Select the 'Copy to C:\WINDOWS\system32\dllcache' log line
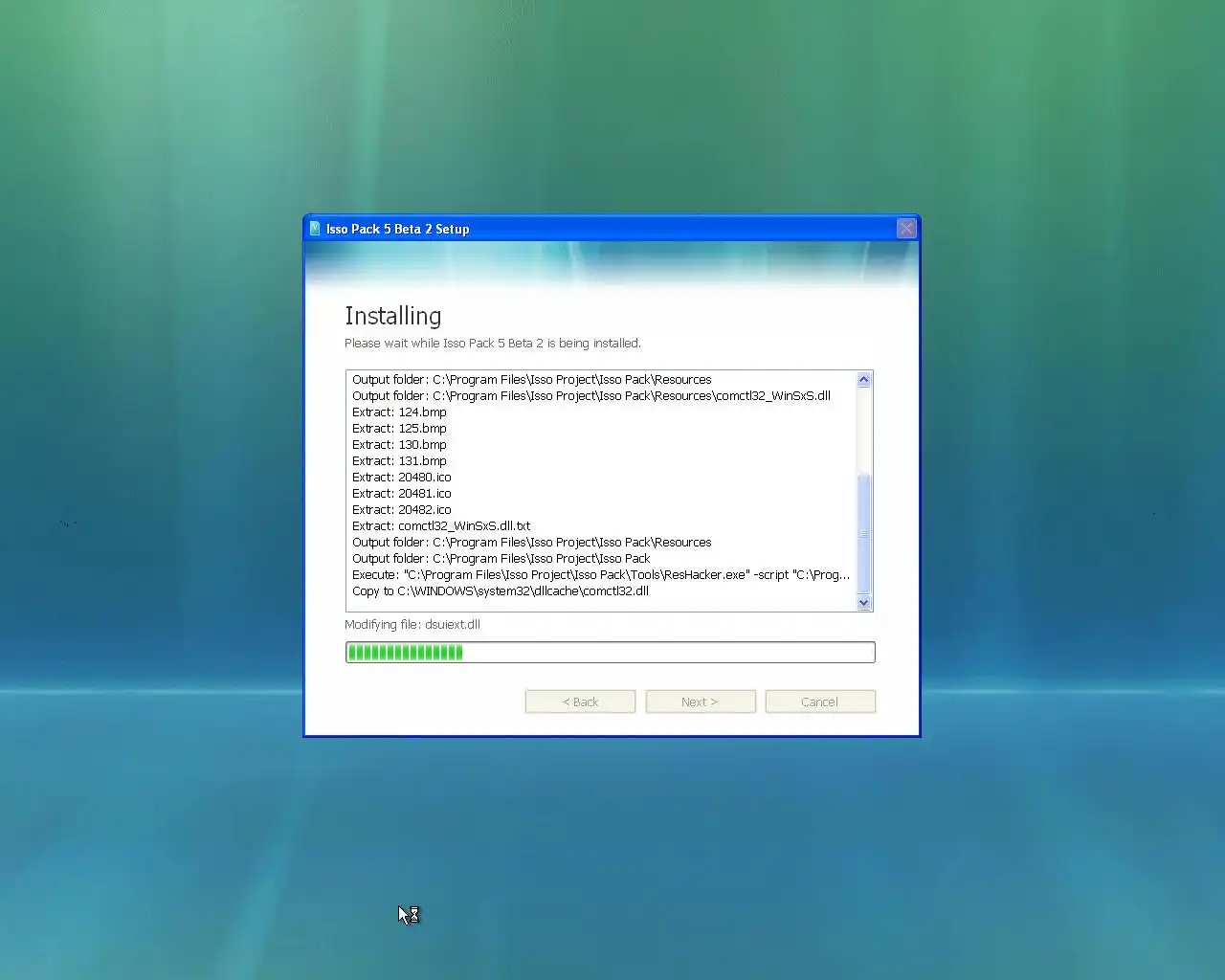The width and height of the screenshot is (1225, 980). (x=501, y=591)
